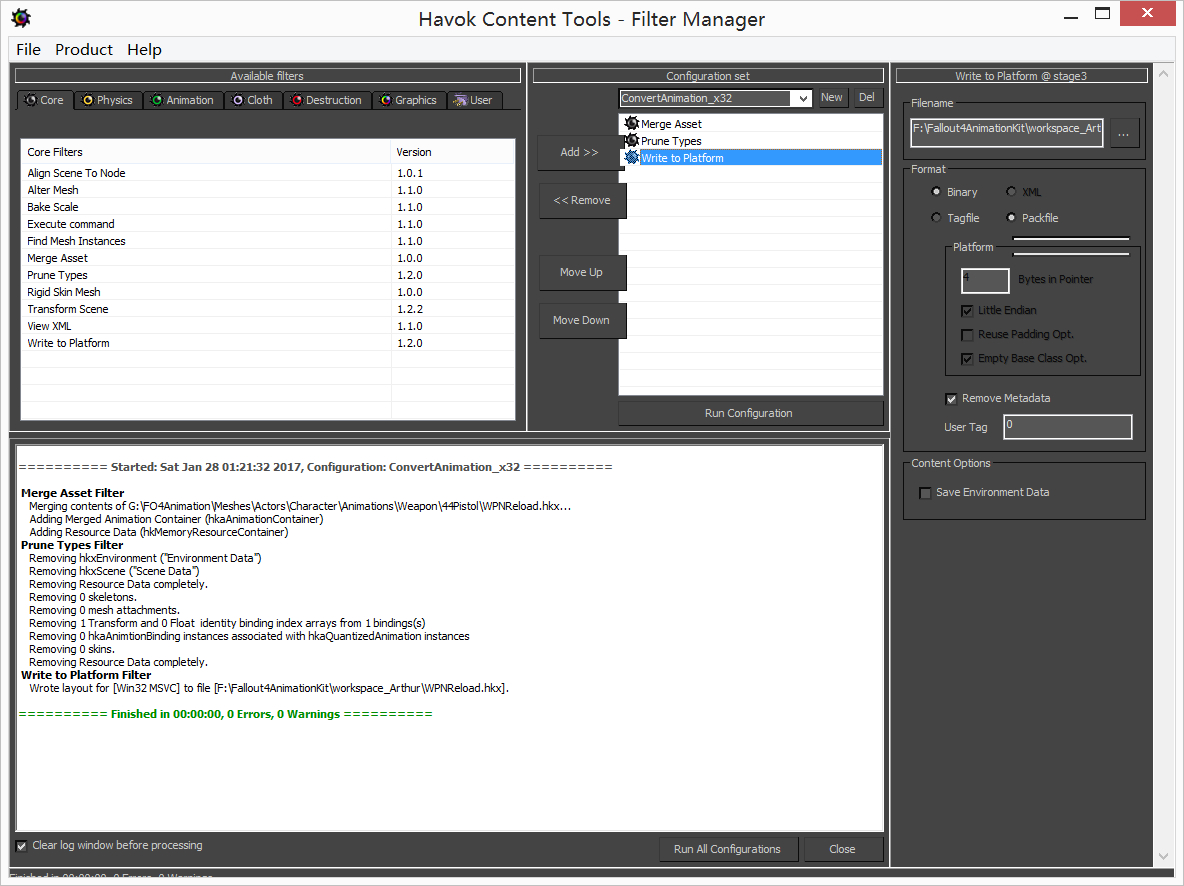Image resolution: width=1184 pixels, height=886 pixels.
Task: Click the Core Filters column header
Action: (x=206, y=152)
